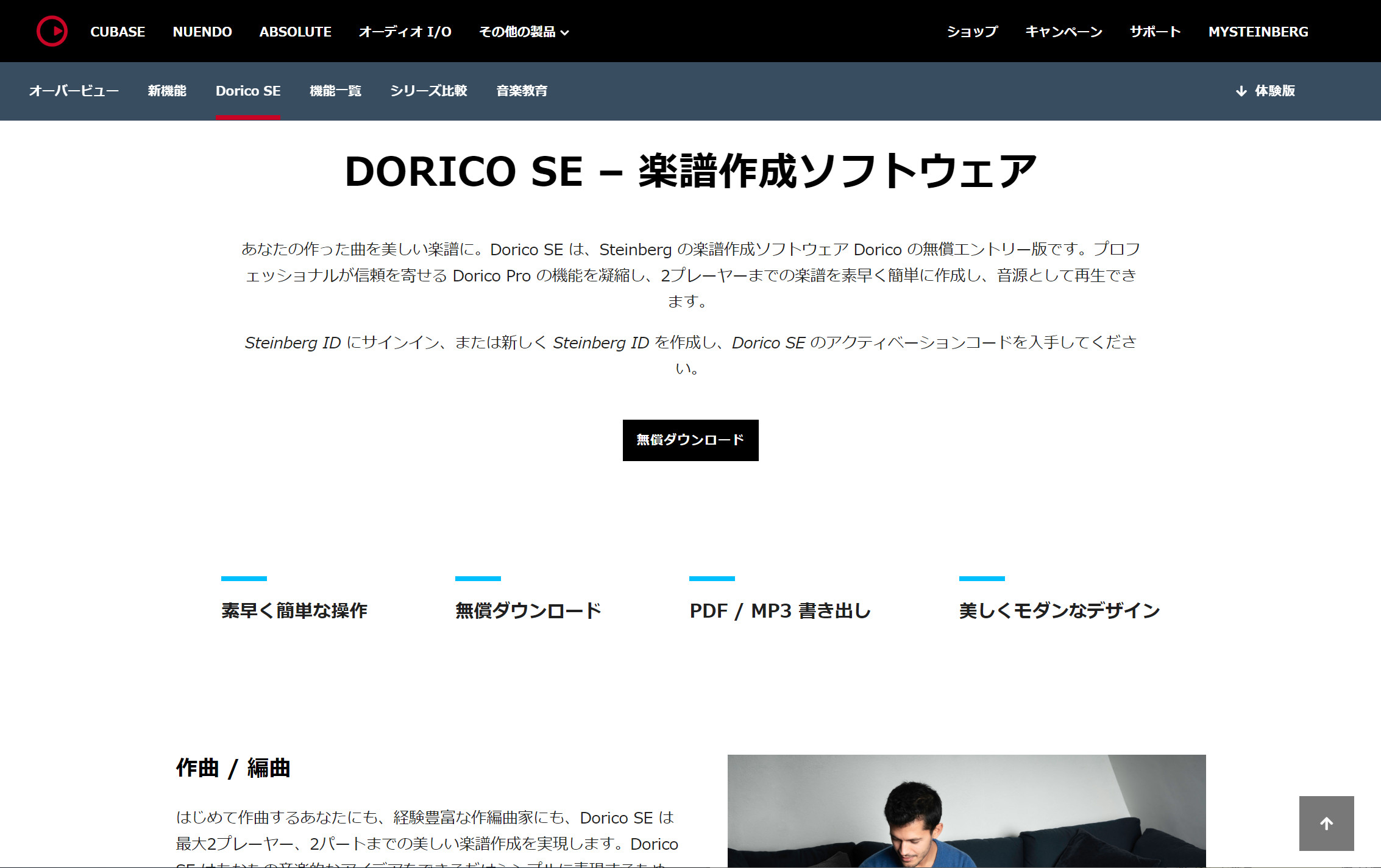The height and width of the screenshot is (868, 1381).
Task: Click the 美しくモダンなデザイン heading
Action: coord(1059,610)
